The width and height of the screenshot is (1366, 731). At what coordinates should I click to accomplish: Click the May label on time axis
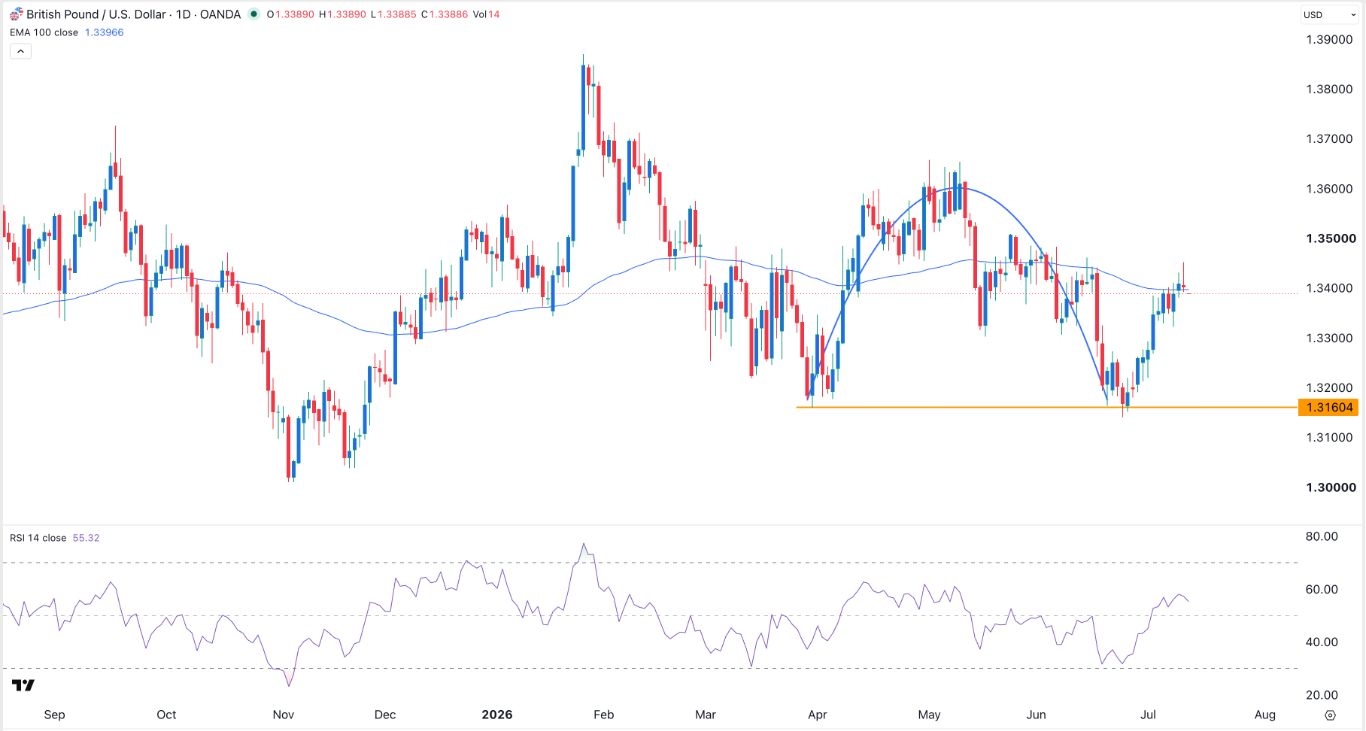click(x=930, y=715)
